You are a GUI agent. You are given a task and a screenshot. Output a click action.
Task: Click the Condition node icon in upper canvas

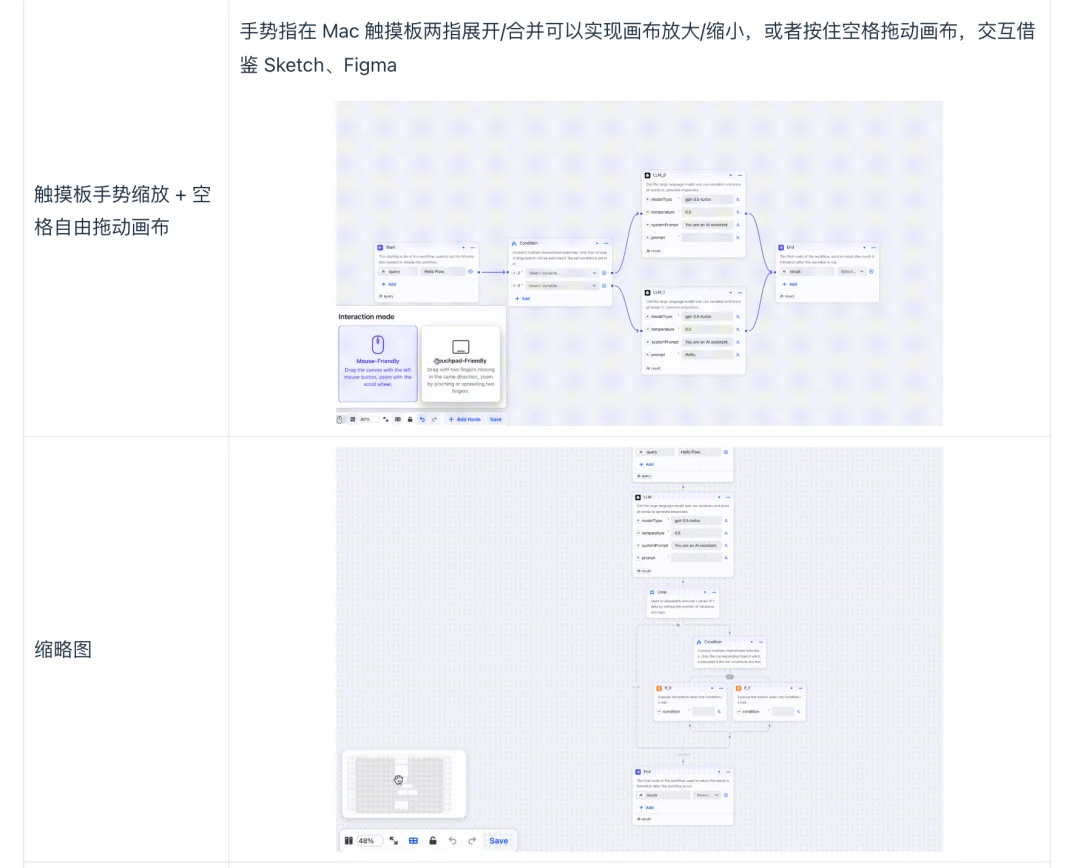[514, 243]
